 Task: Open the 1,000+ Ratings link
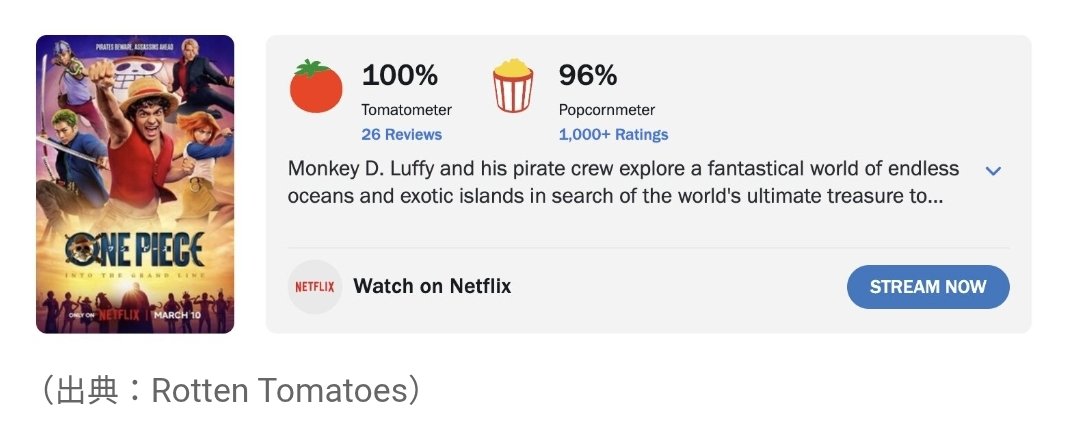613,134
